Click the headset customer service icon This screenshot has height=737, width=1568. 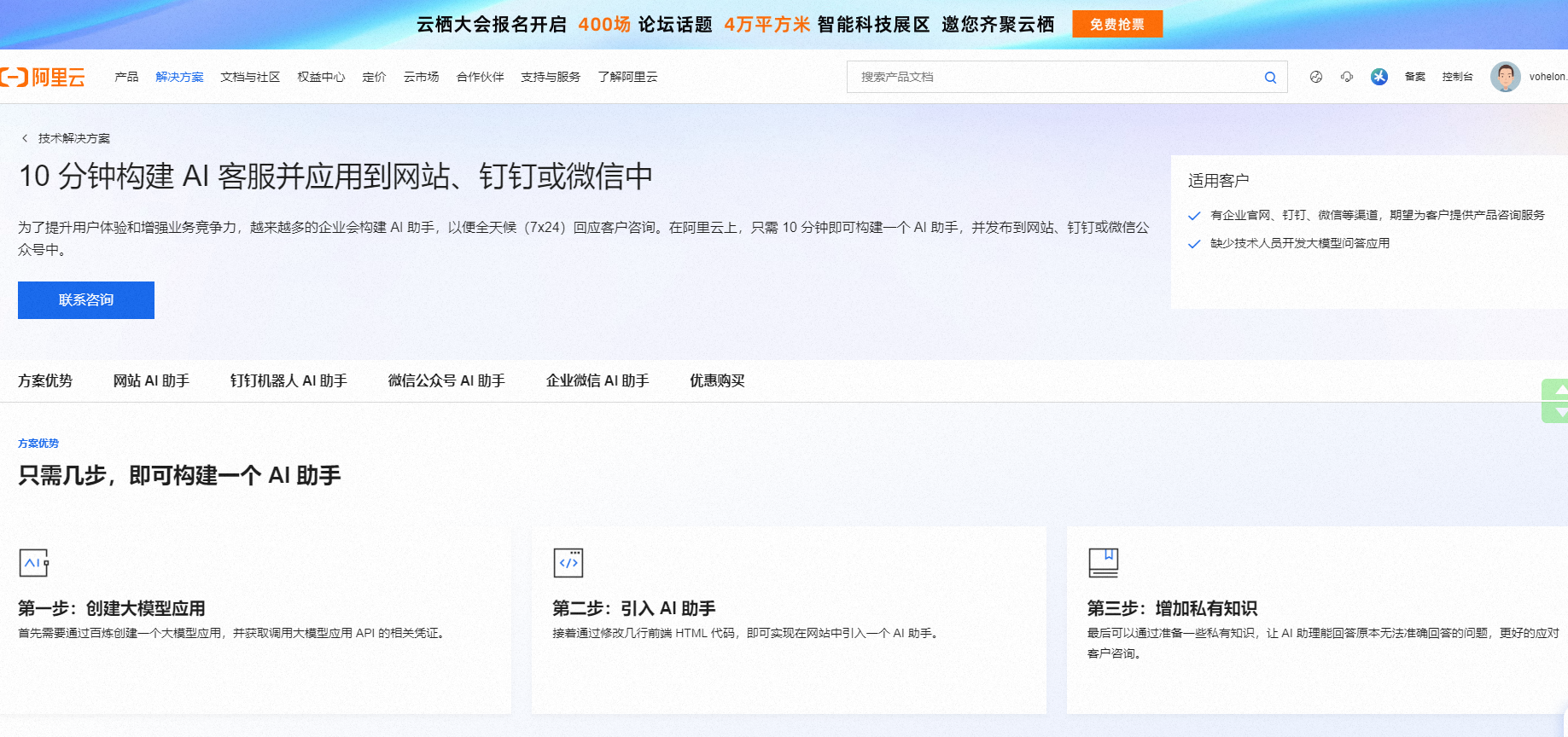[x=1347, y=77]
